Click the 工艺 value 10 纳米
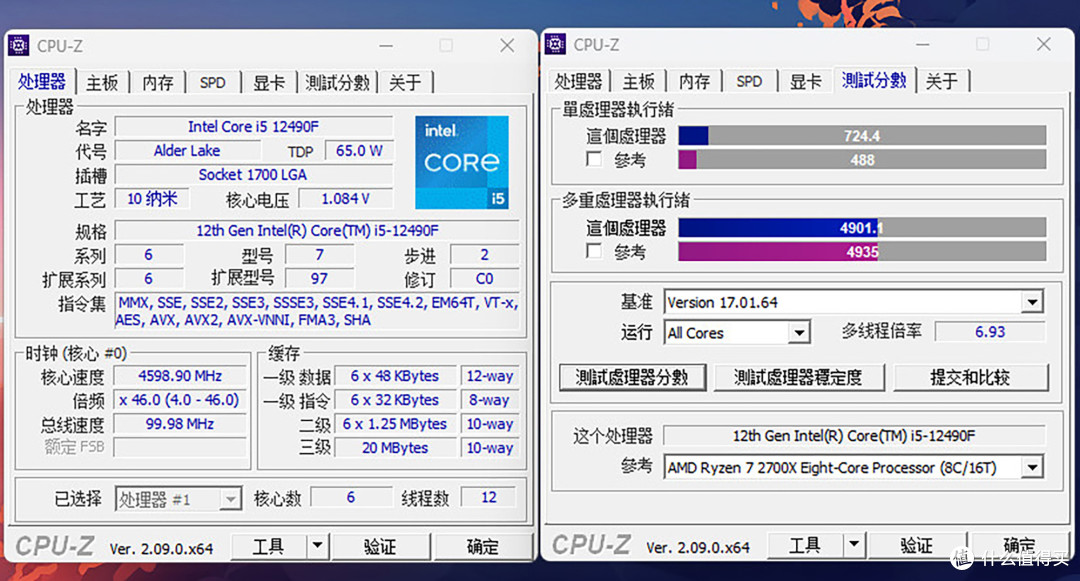1080x581 pixels. [x=152, y=199]
